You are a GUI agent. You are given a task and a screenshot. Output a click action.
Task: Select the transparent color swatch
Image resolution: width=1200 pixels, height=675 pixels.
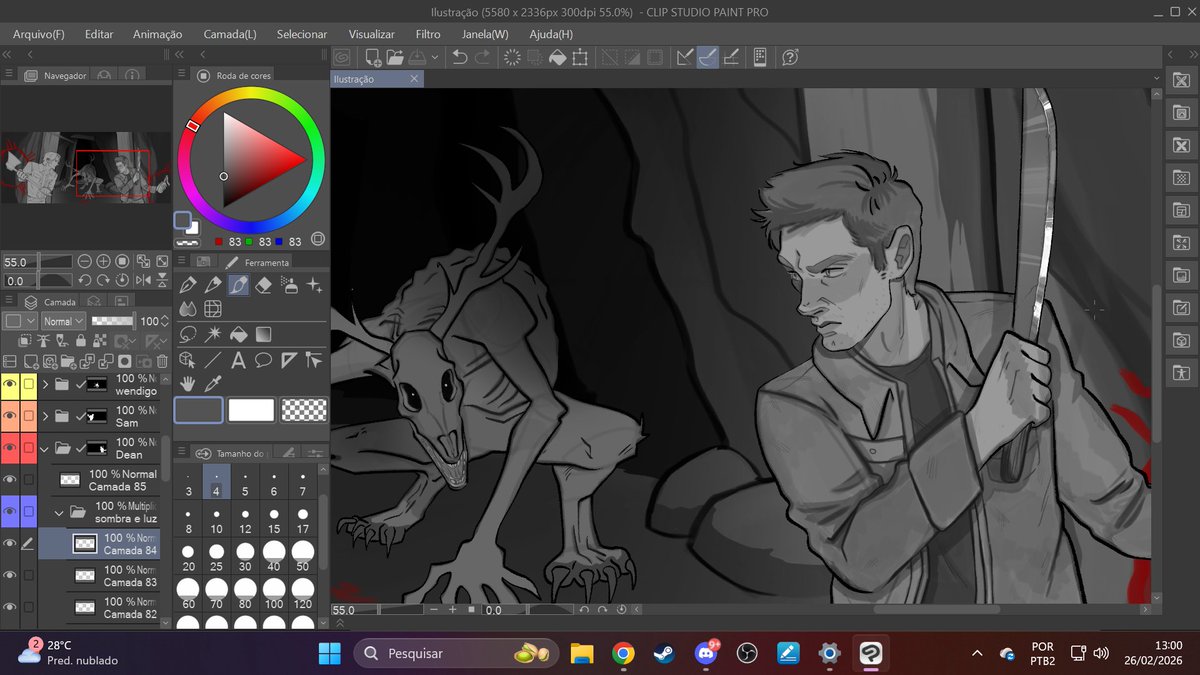coord(302,409)
